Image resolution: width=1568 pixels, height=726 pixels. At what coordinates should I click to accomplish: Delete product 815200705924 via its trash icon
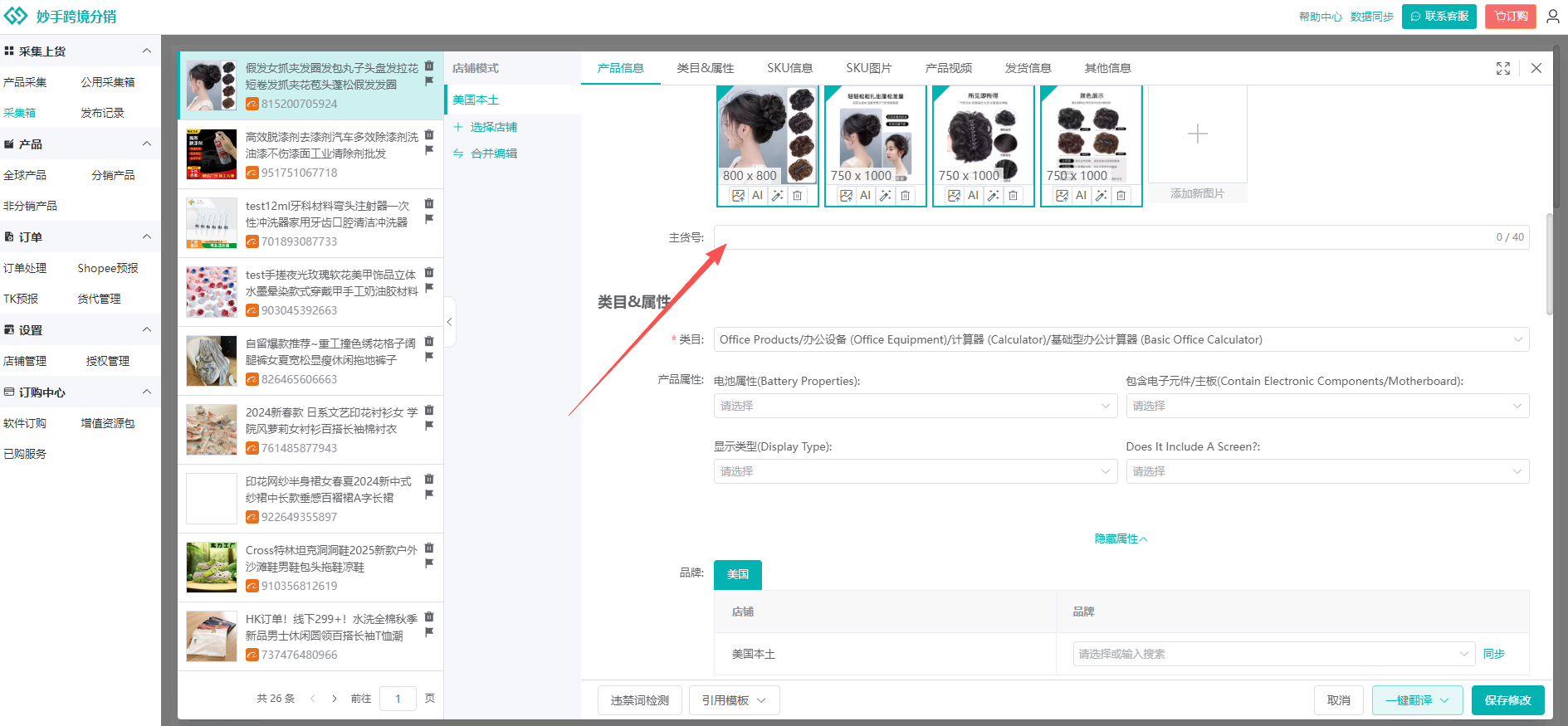pos(429,66)
